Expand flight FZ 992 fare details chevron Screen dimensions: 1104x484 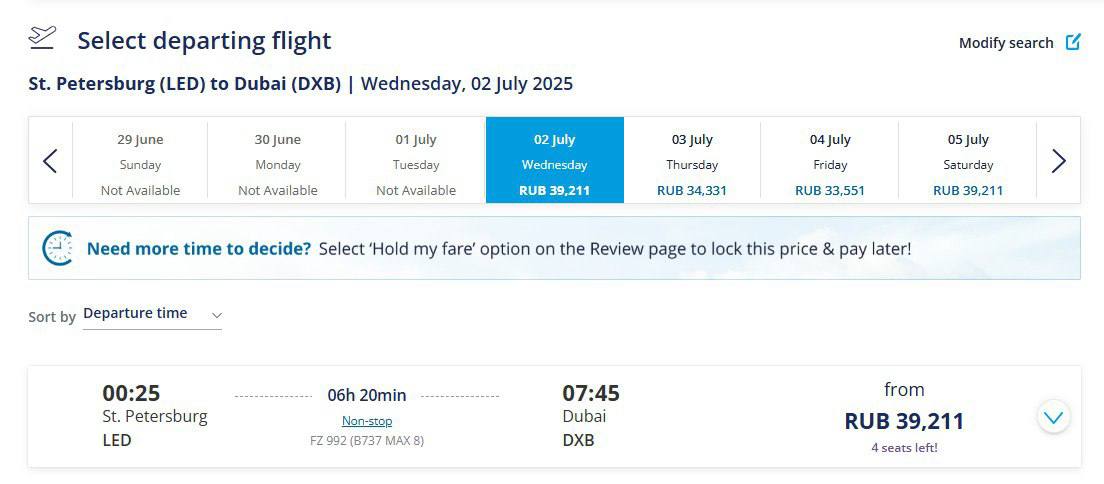(1053, 417)
